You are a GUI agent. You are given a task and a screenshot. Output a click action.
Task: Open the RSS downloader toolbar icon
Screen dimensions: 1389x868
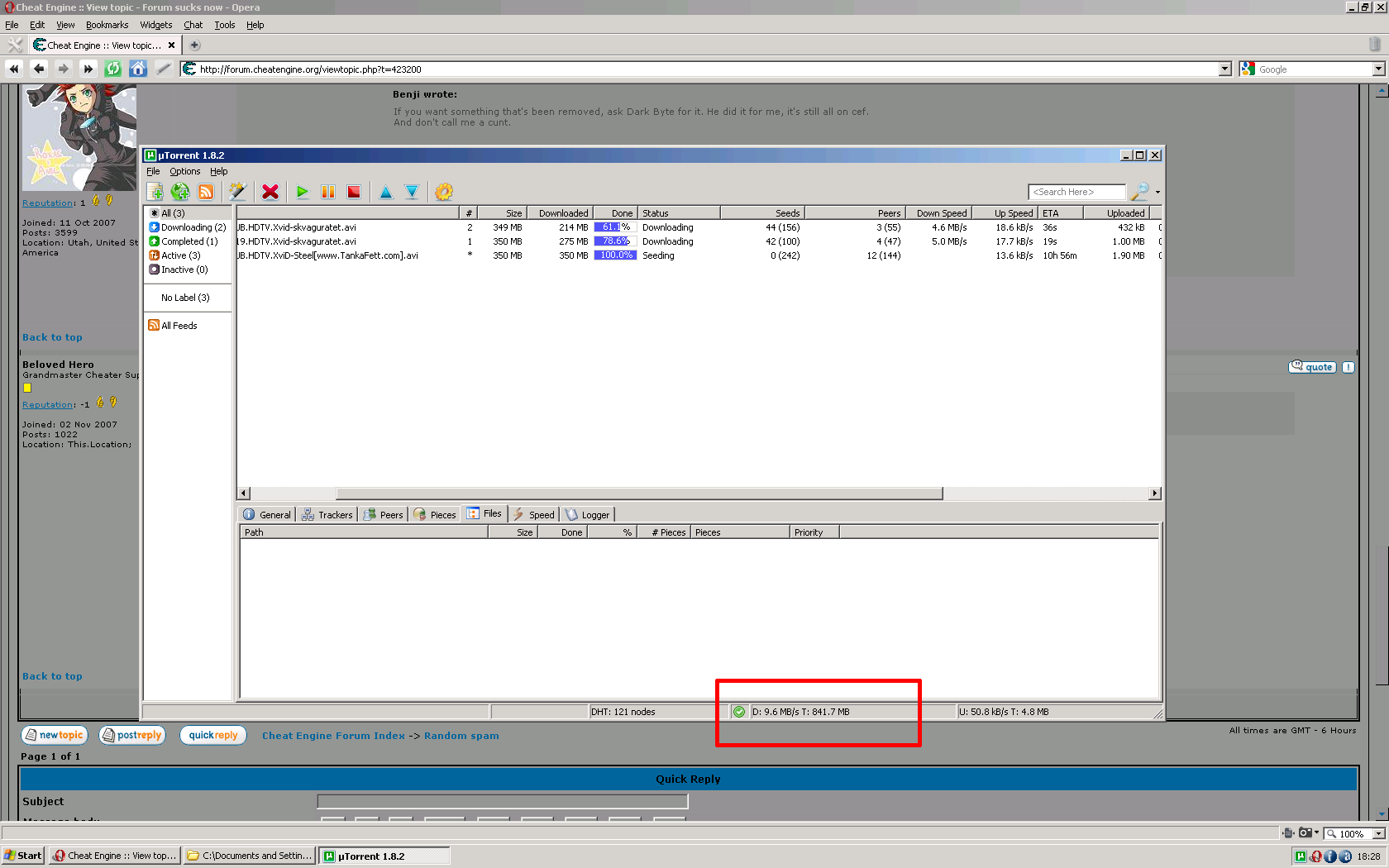click(x=206, y=192)
